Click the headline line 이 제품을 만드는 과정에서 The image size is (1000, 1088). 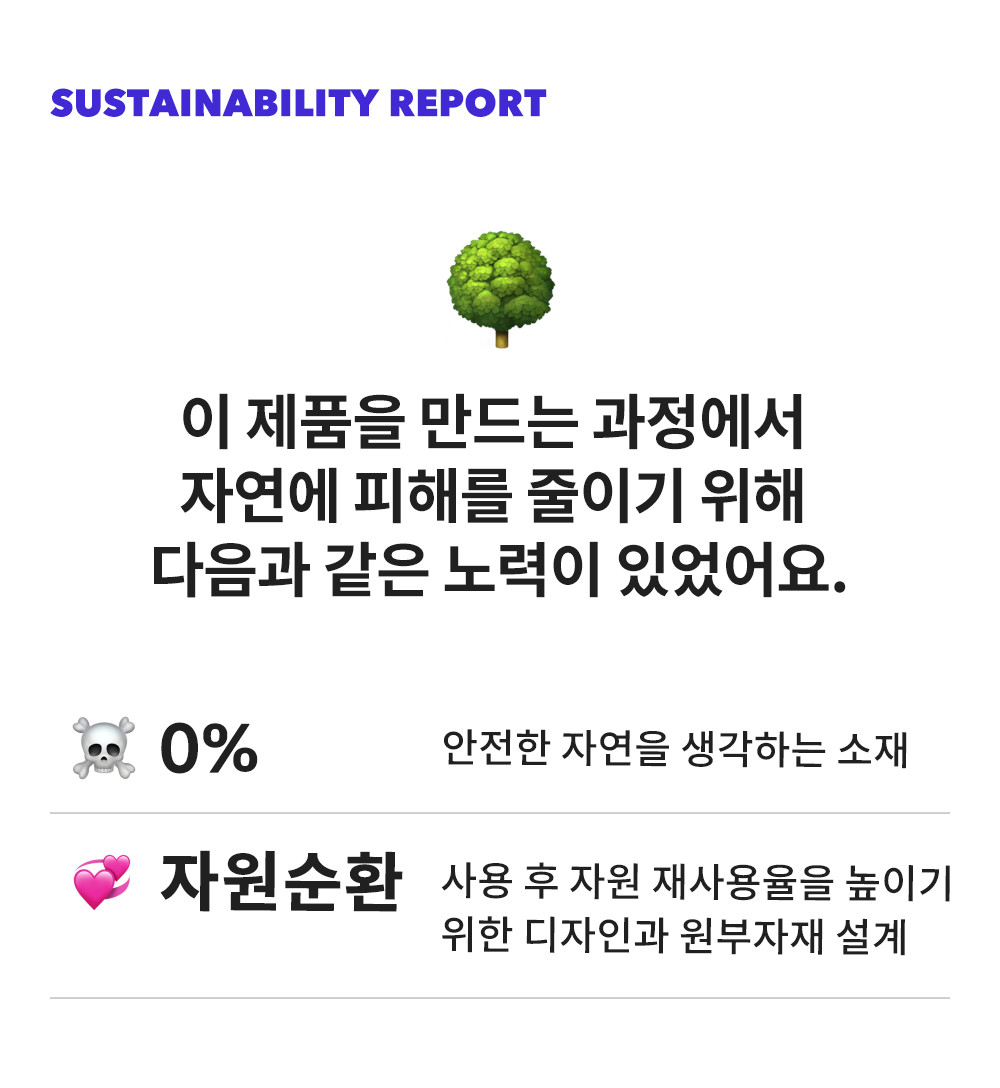click(493, 422)
